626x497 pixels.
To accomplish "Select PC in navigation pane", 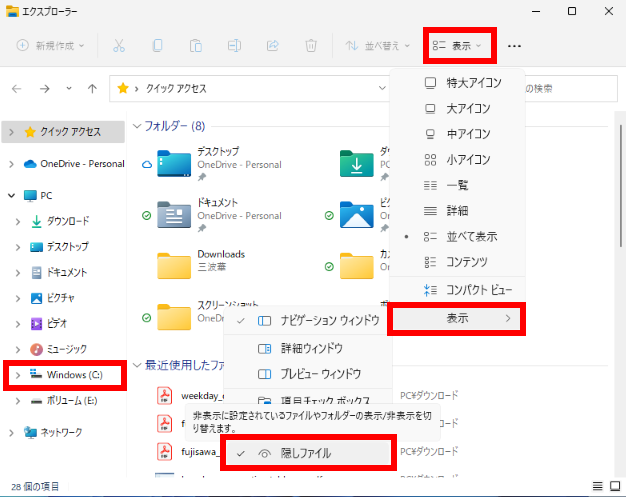I will coord(38,196).
